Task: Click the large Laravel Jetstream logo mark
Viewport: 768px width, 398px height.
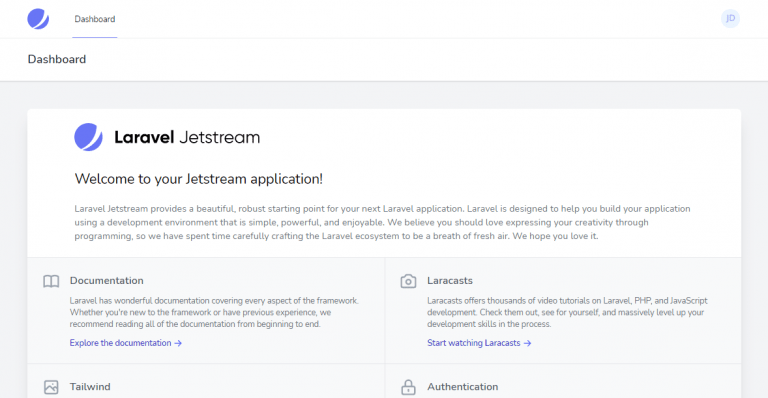Action: pyautogui.click(x=89, y=137)
